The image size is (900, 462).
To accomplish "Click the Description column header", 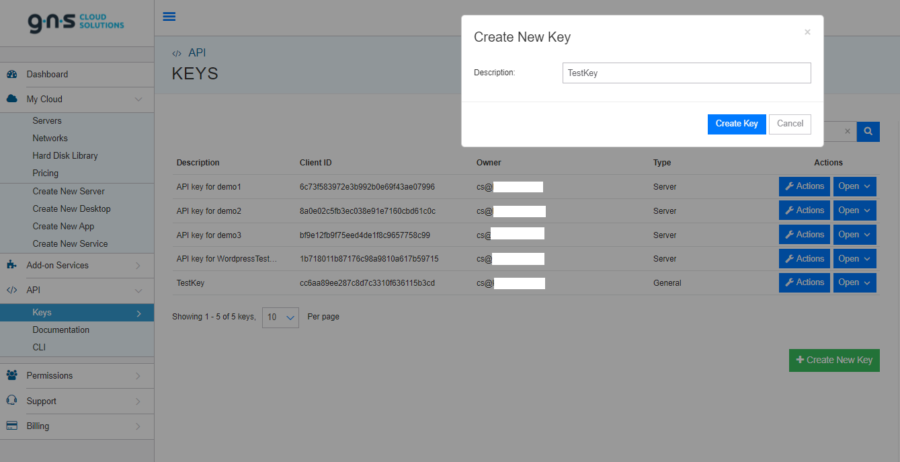I will coord(198,162).
